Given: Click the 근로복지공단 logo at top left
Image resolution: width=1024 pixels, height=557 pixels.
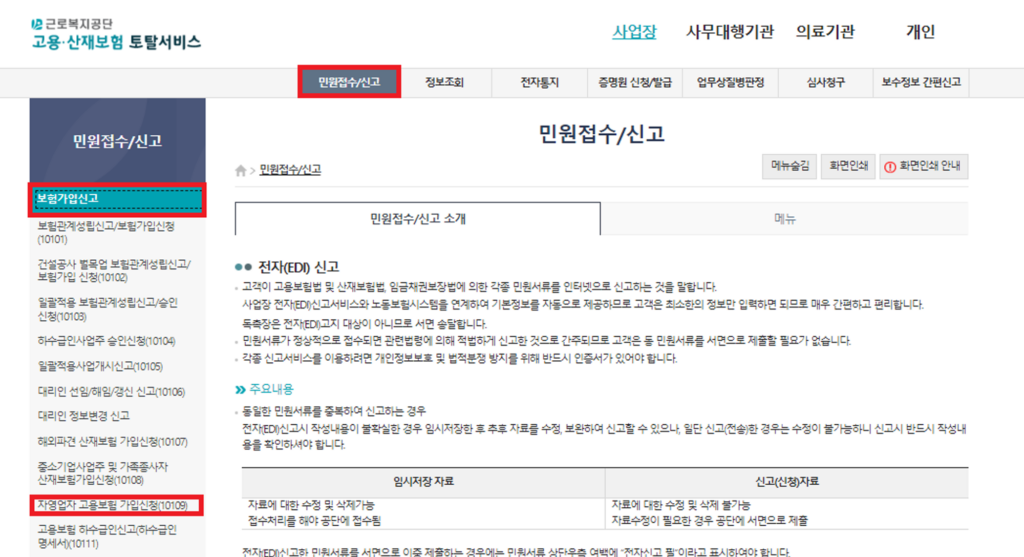Looking at the screenshot, I should (115, 33).
